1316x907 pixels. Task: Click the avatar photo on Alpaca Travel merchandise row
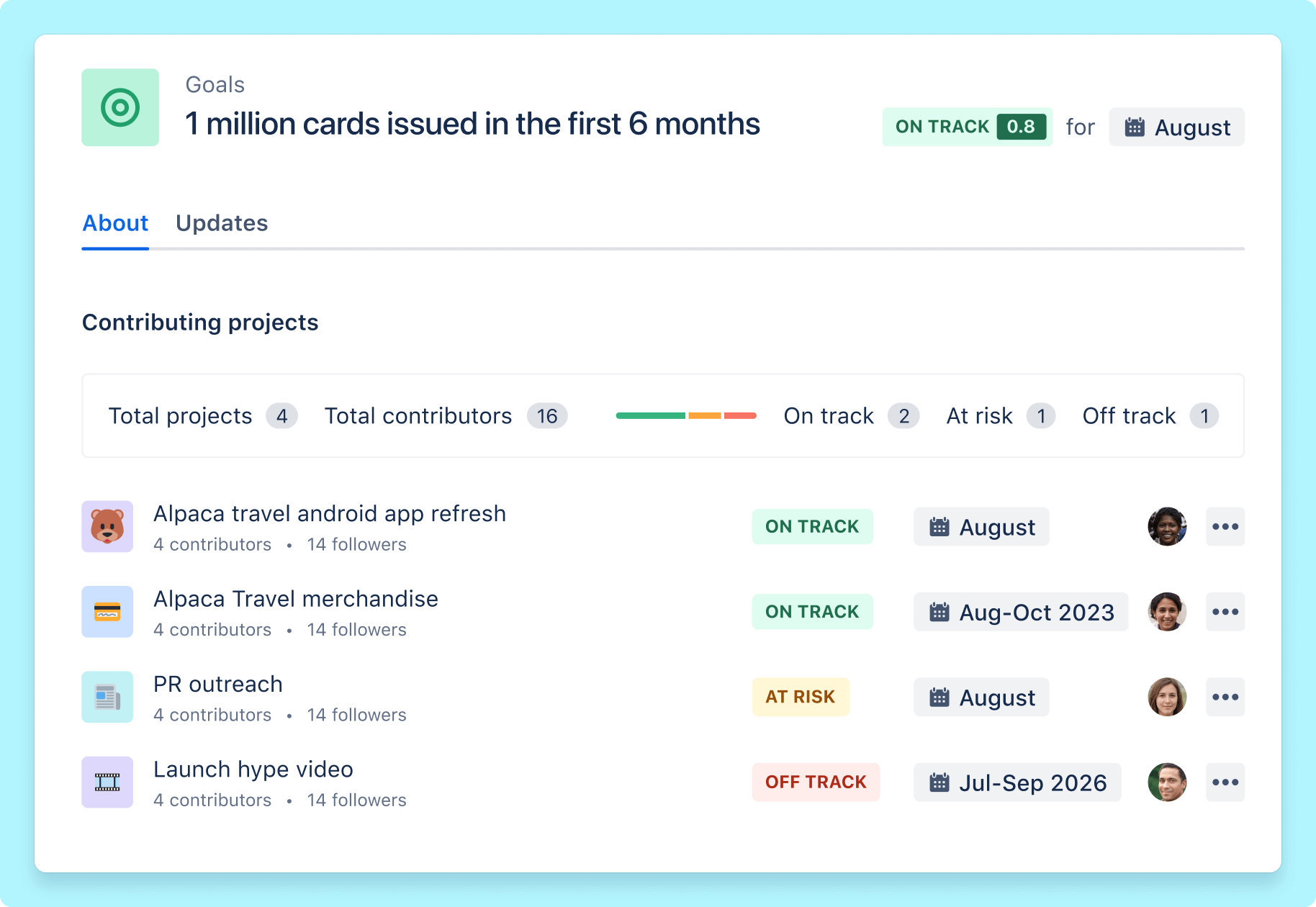click(x=1167, y=611)
